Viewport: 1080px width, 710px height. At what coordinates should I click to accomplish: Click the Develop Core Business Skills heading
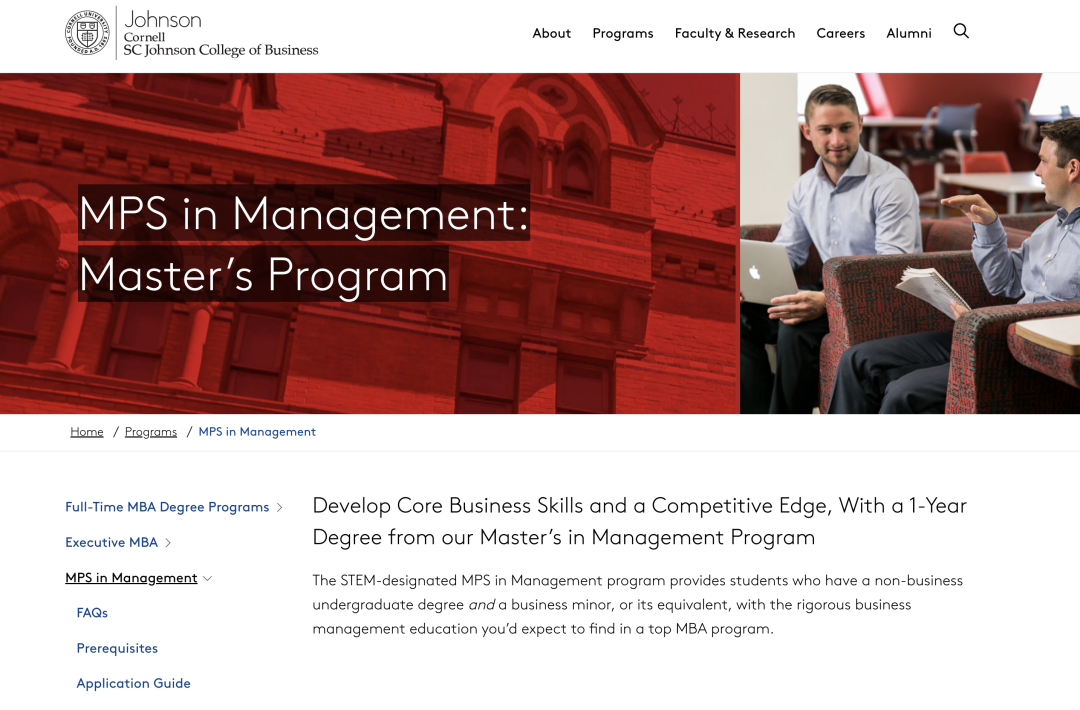tap(639, 521)
